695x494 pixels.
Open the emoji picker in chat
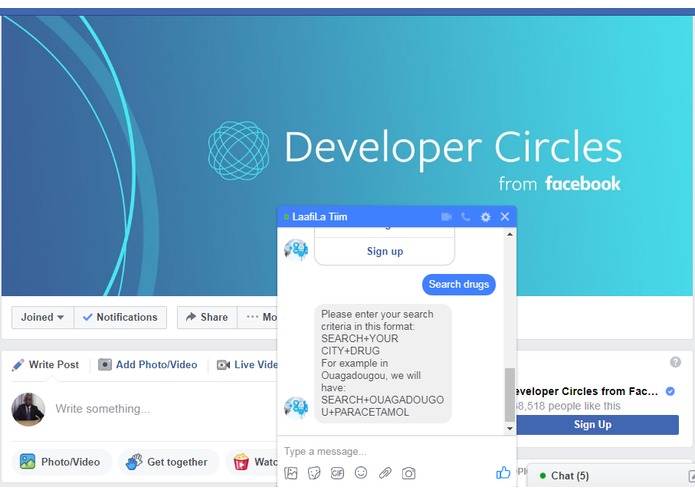pyautogui.click(x=361, y=473)
